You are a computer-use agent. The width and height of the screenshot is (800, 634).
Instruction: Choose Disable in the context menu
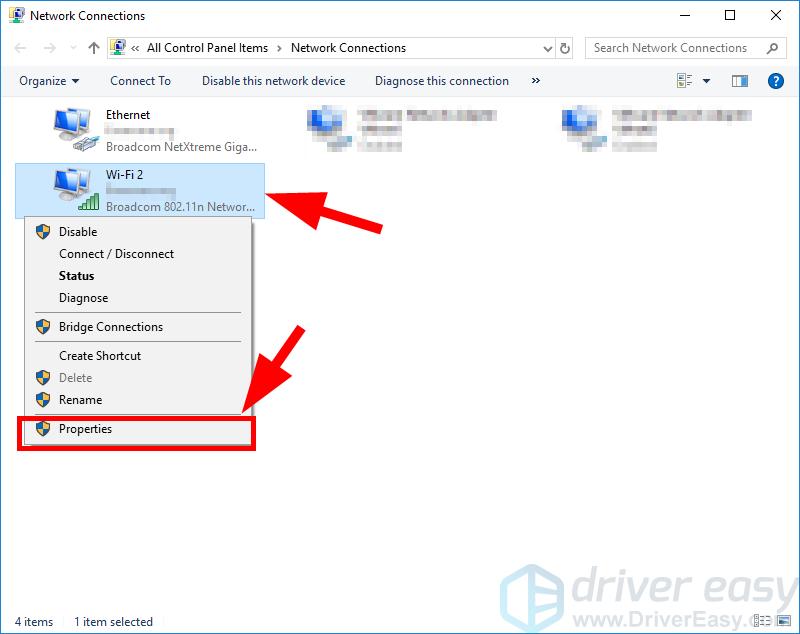point(78,232)
